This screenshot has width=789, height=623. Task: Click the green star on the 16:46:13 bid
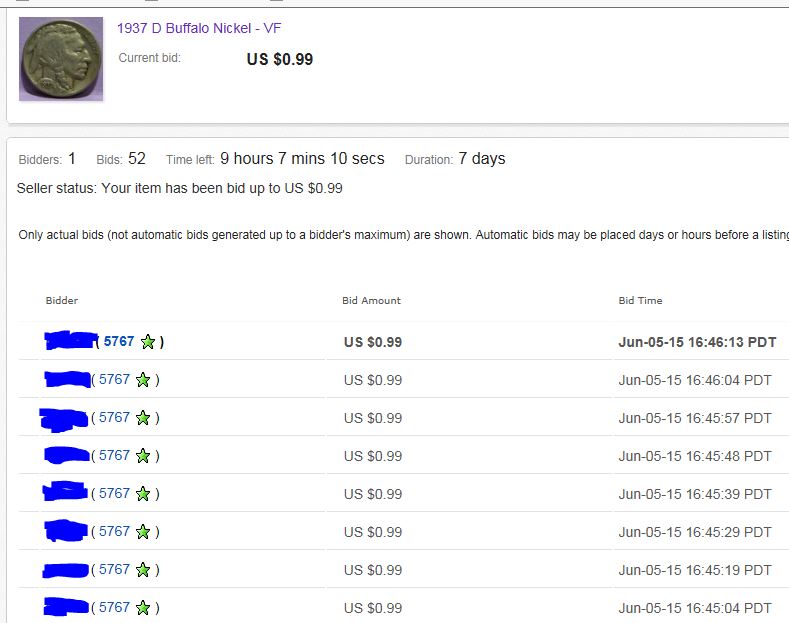pos(148,342)
